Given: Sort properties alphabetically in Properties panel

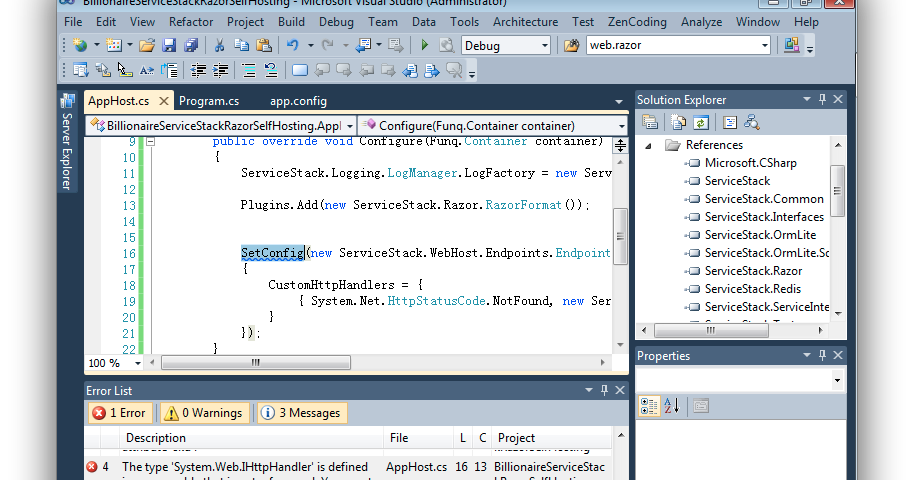Looking at the screenshot, I should click(672, 406).
